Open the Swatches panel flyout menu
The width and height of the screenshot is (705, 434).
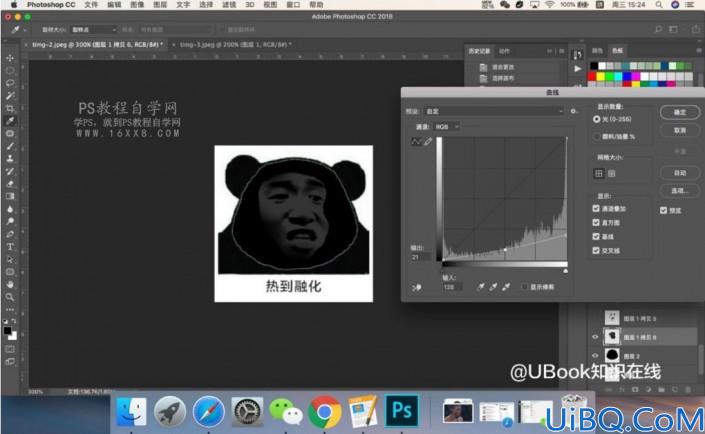pyautogui.click(x=698, y=51)
